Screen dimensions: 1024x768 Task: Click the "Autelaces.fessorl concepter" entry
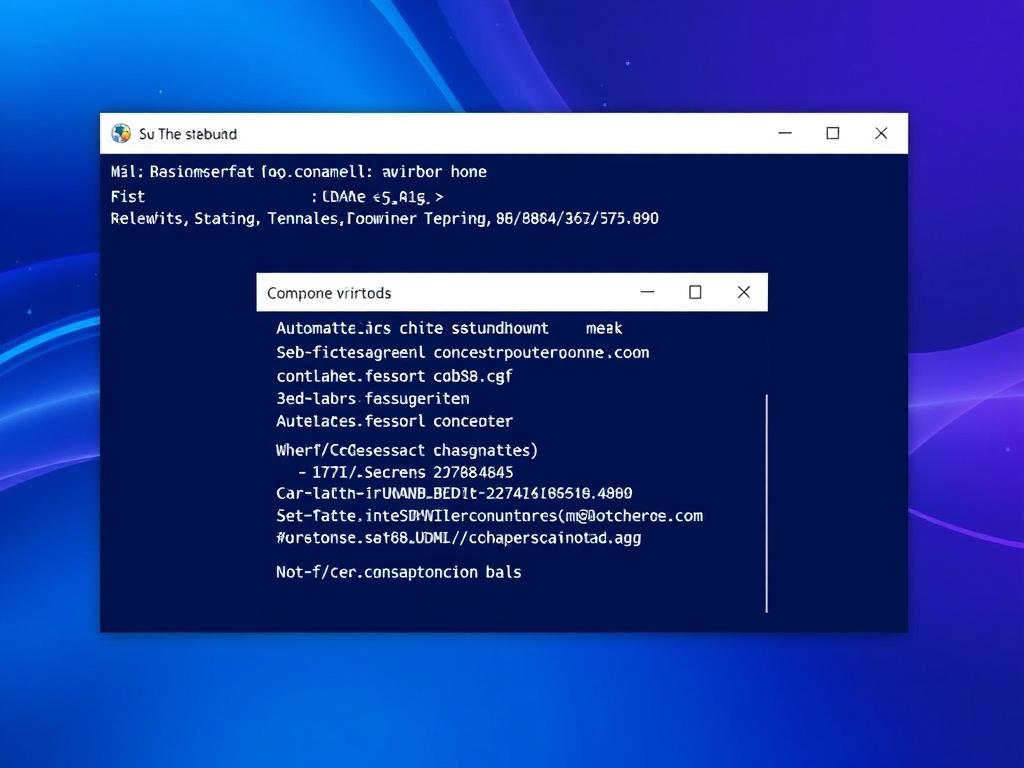pyautogui.click(x=394, y=421)
